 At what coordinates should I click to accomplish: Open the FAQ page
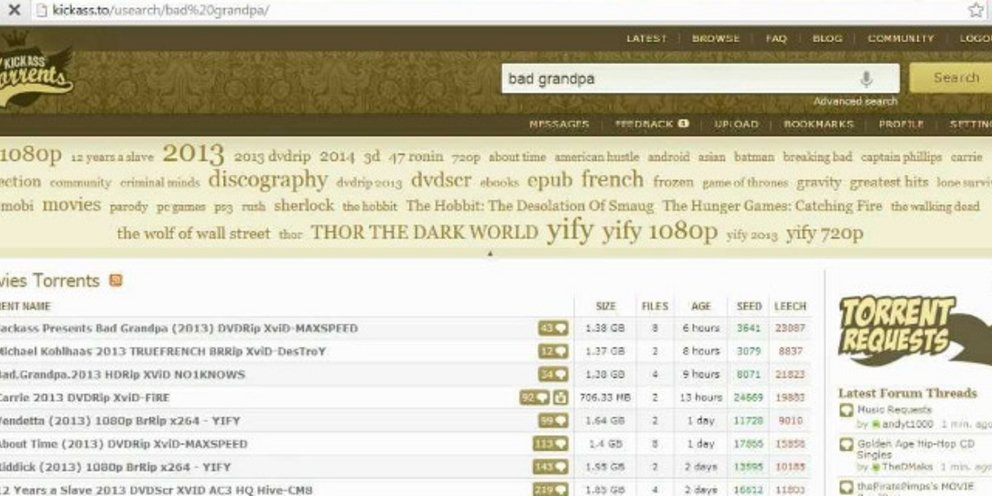click(776, 39)
